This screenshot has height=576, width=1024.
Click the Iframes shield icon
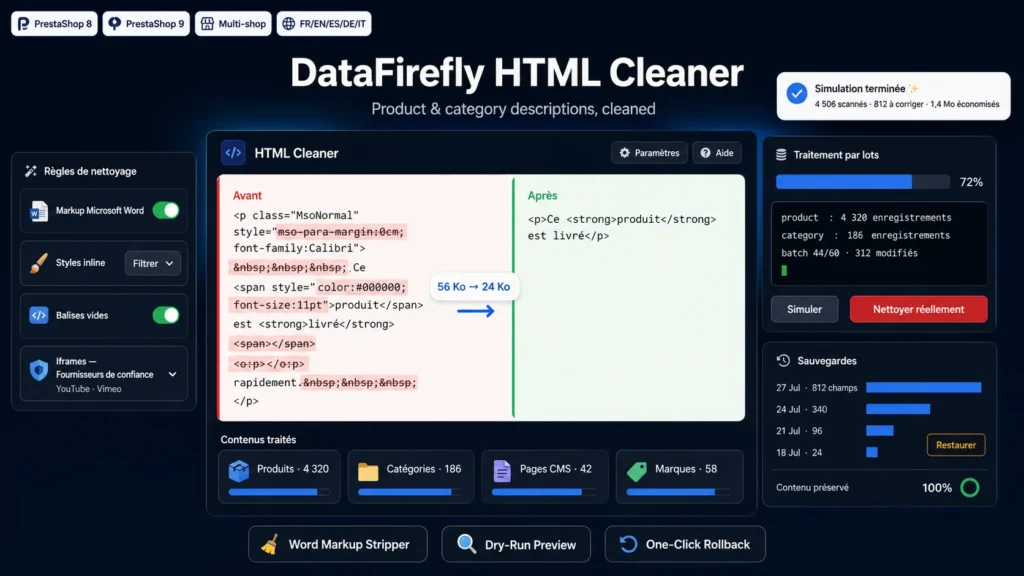[x=39, y=370]
